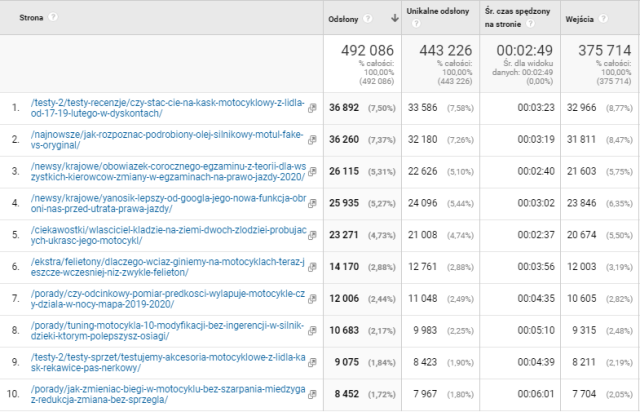Open odcinkowy-pomiar-predkosci porady link
The height and width of the screenshot is (412, 640).
(x=168, y=299)
